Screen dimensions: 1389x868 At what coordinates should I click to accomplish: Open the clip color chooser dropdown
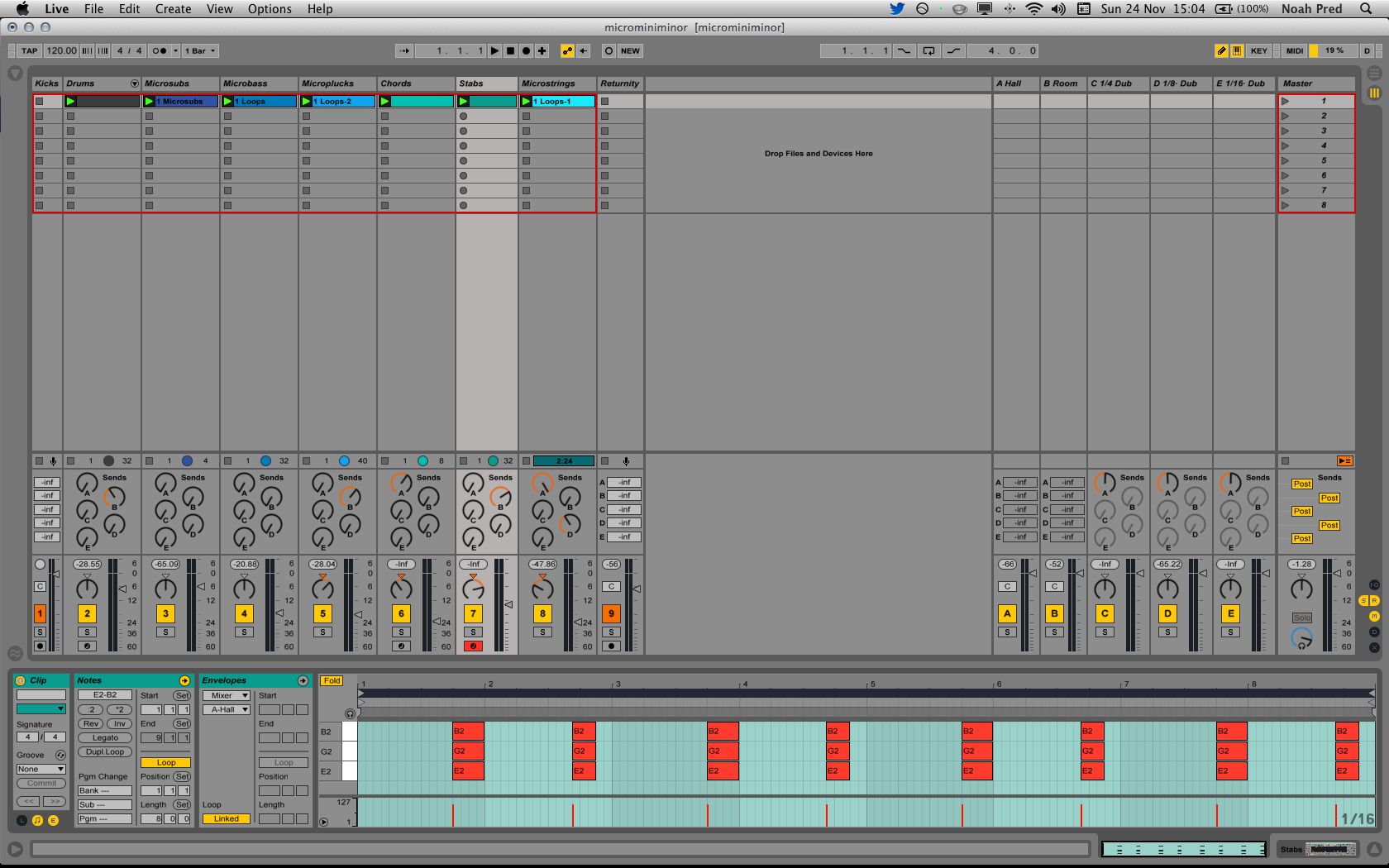tap(41, 709)
